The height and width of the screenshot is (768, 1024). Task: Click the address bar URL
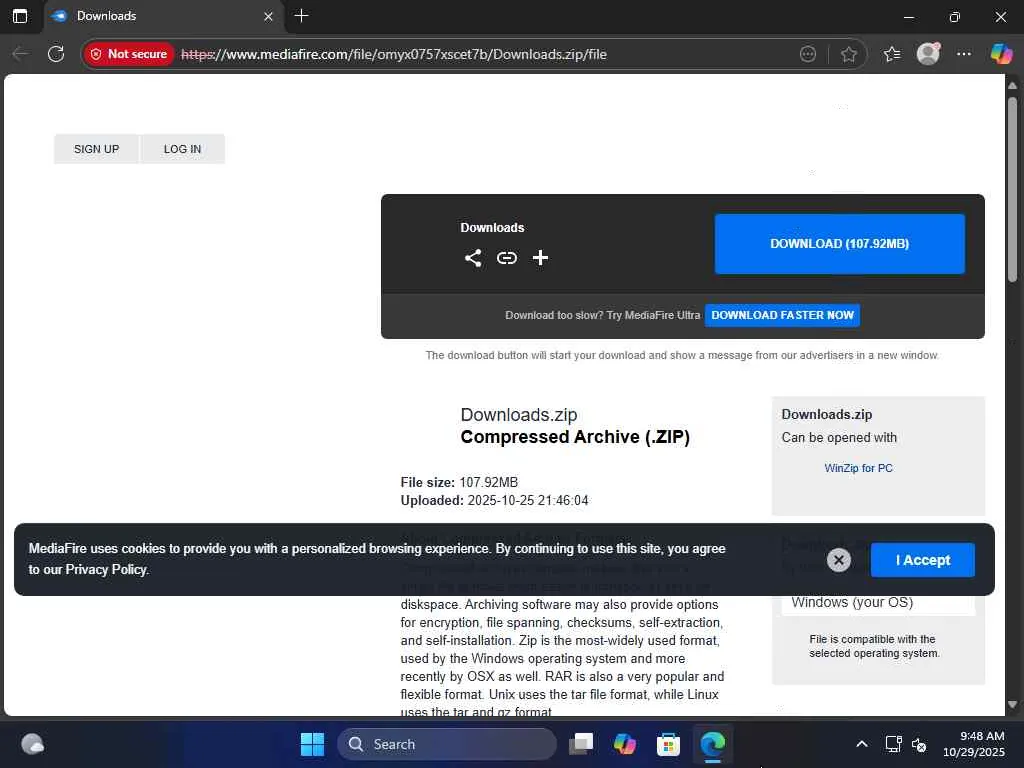point(394,54)
